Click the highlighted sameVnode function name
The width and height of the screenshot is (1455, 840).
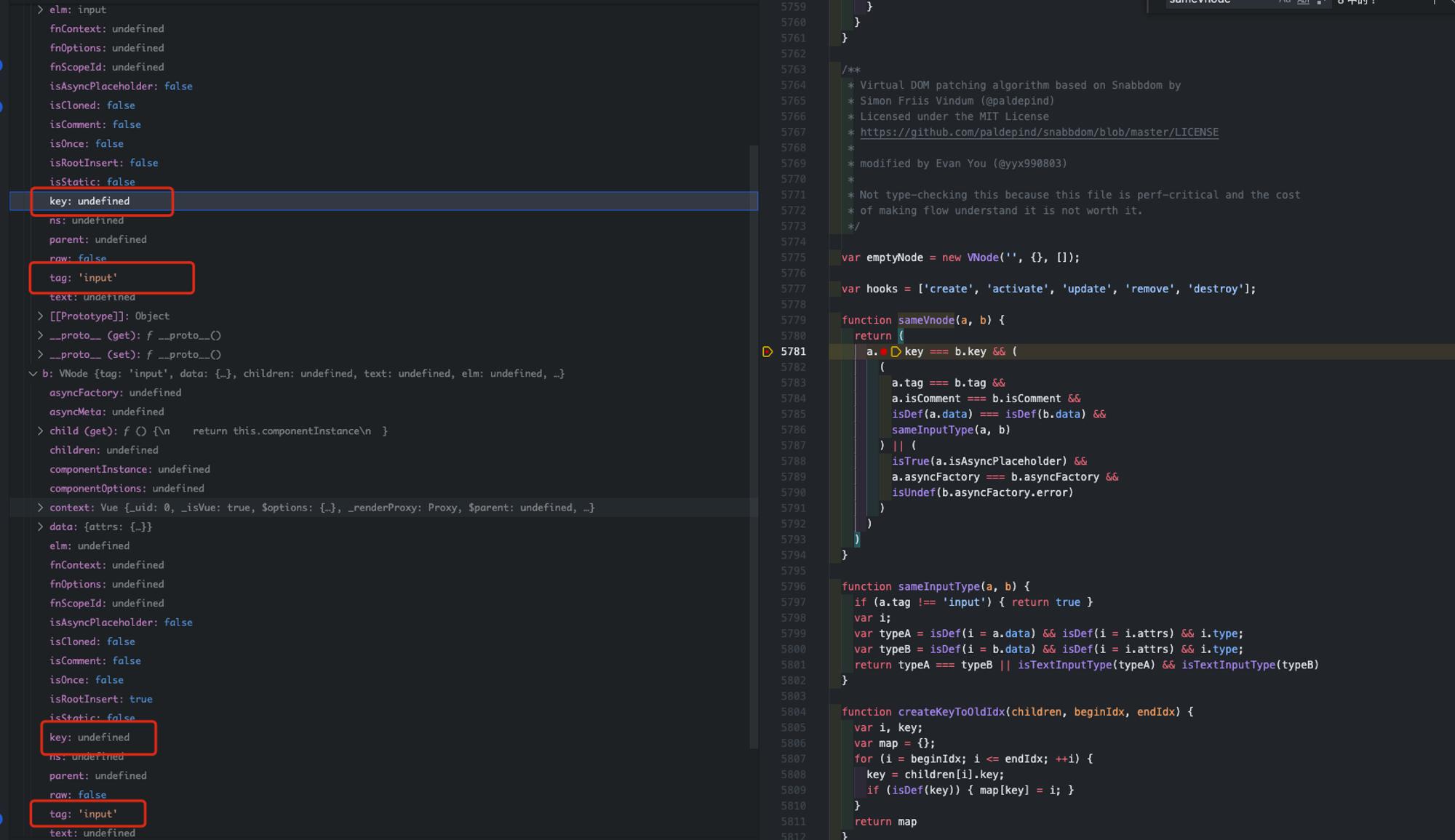tap(925, 320)
